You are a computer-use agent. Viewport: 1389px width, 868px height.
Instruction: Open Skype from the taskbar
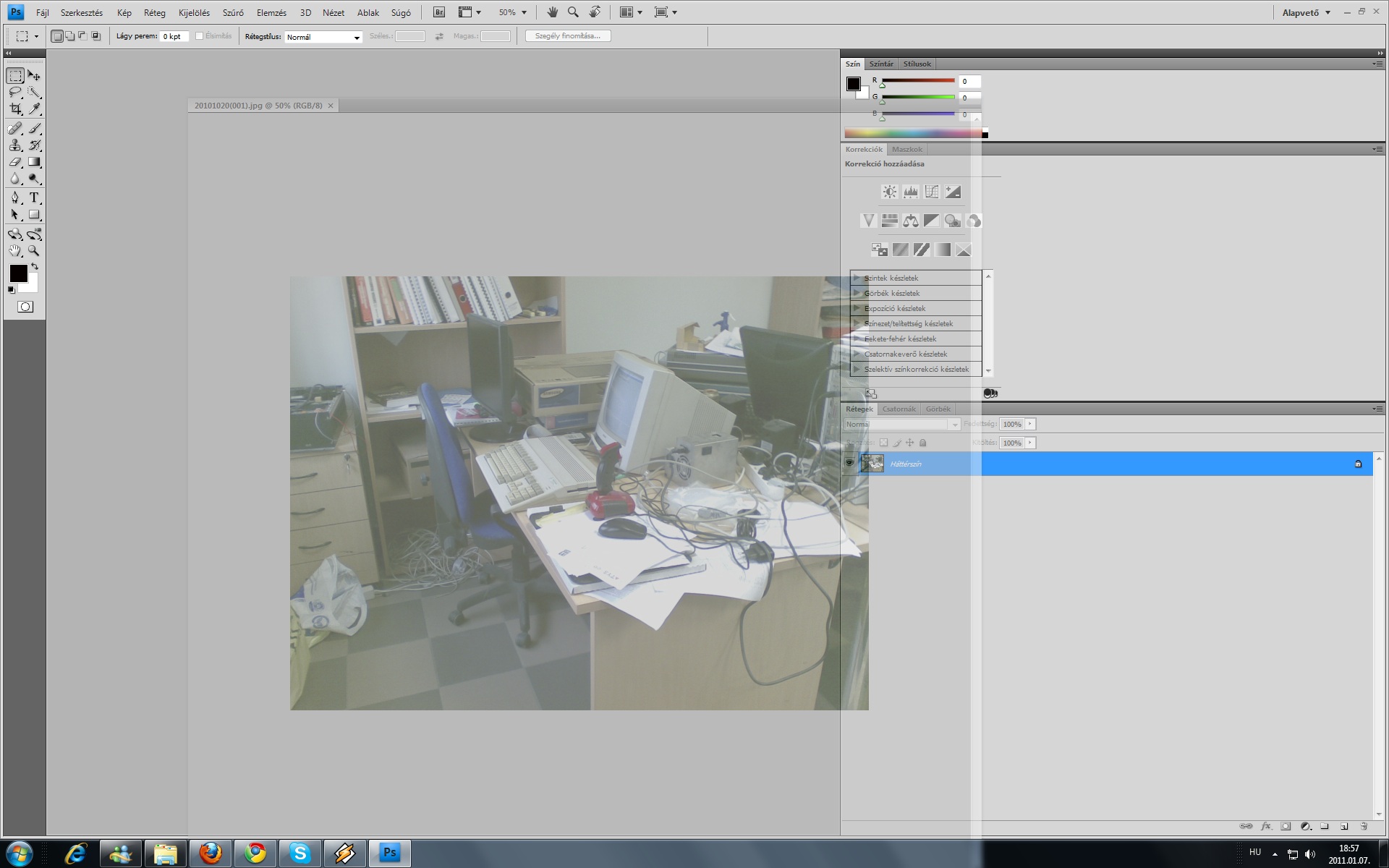(x=300, y=854)
